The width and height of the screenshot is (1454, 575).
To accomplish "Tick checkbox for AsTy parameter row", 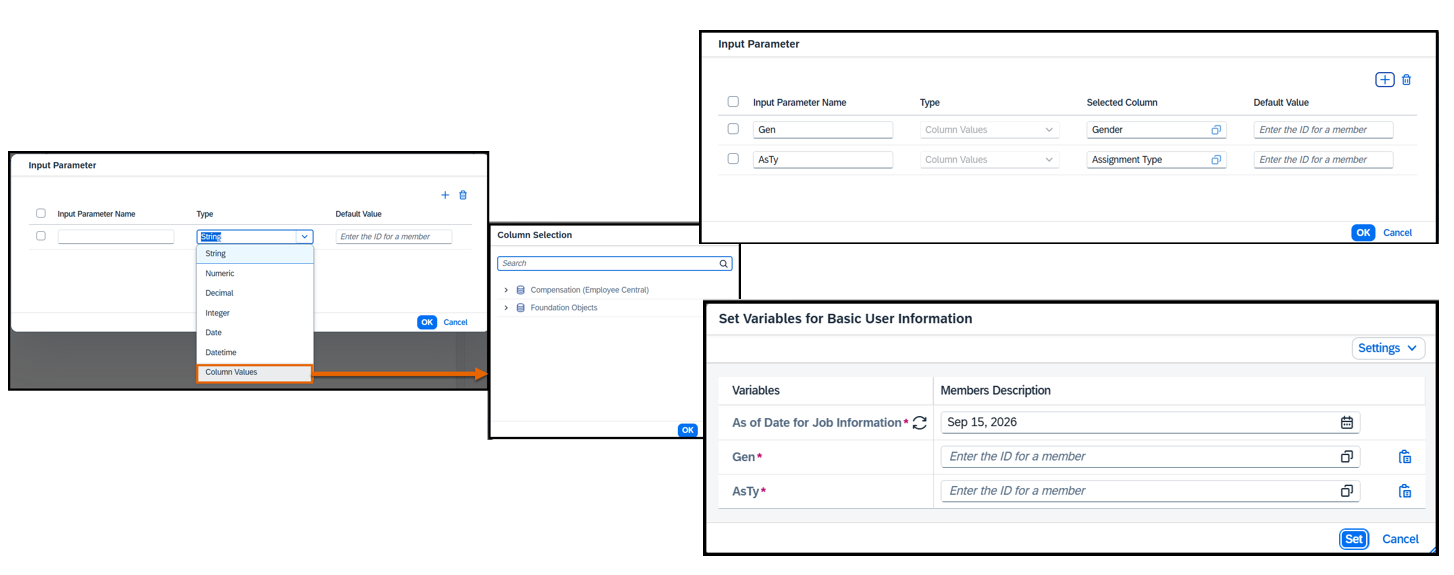I will 733,159.
